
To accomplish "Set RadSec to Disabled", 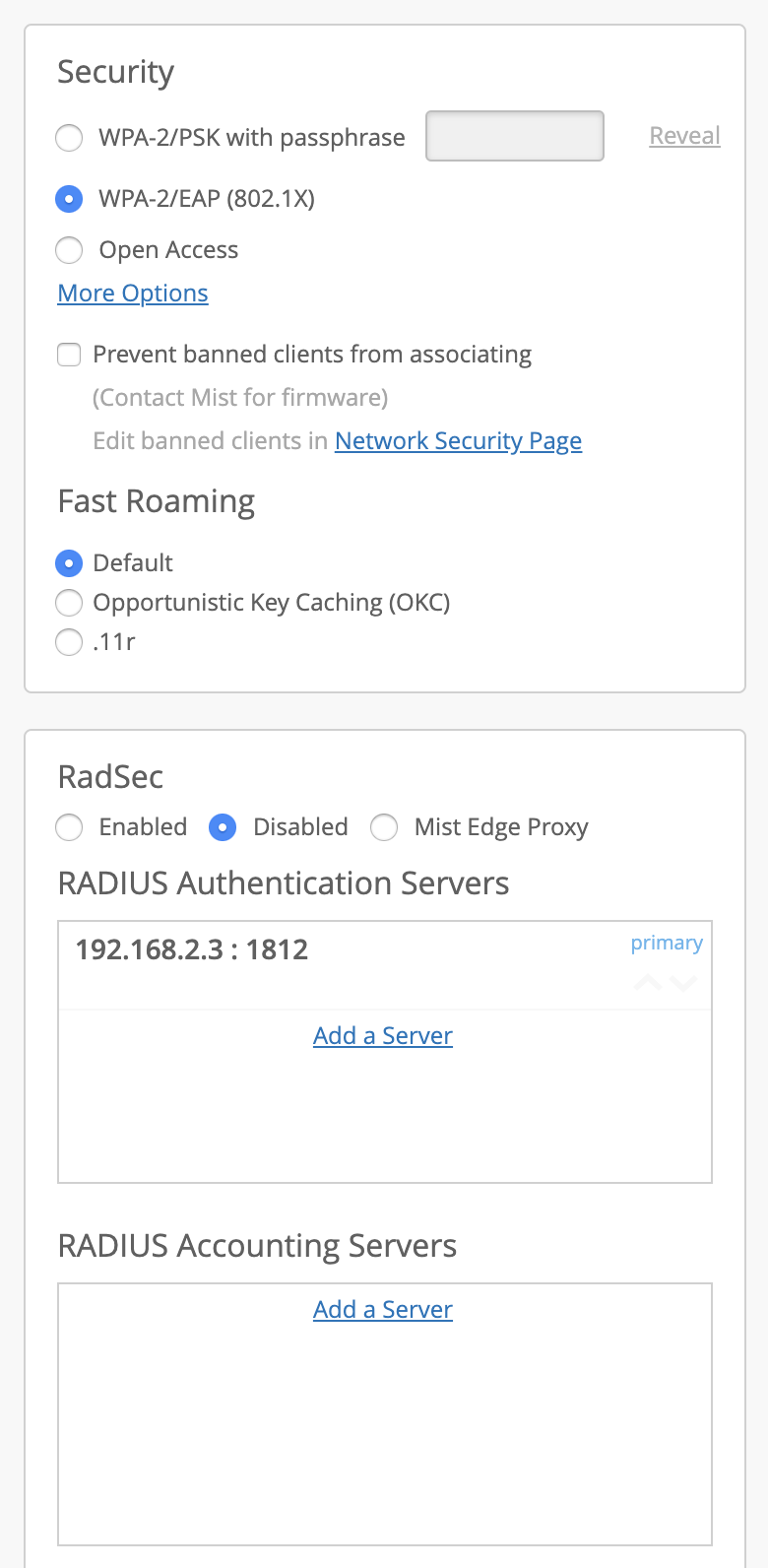I will pos(223,827).
